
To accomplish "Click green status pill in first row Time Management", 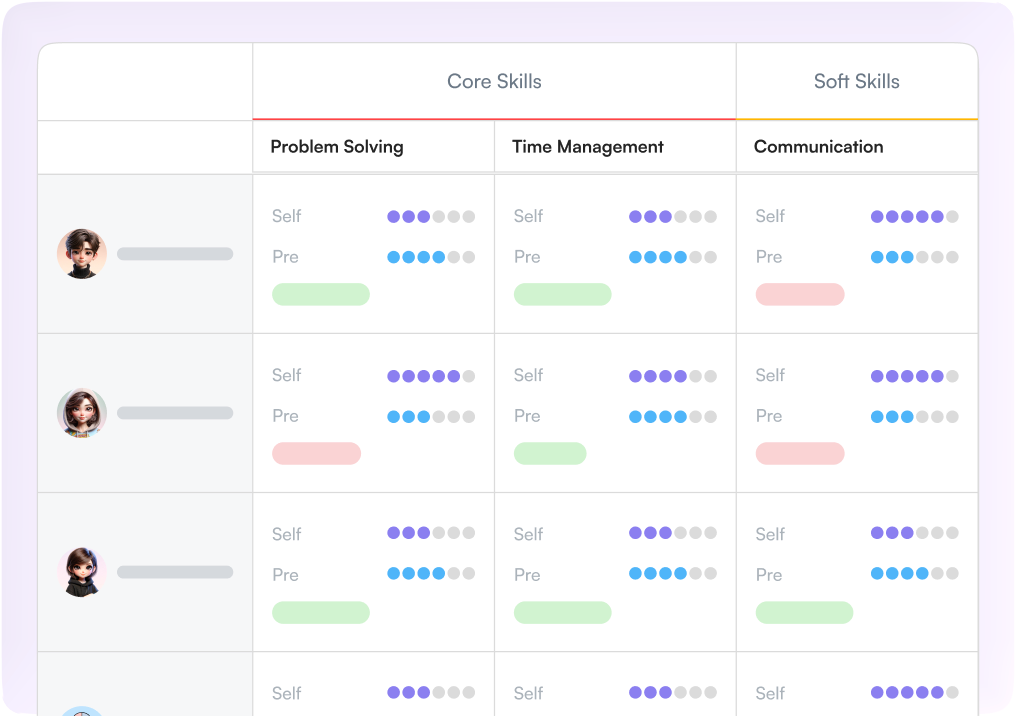I will click(x=562, y=294).
